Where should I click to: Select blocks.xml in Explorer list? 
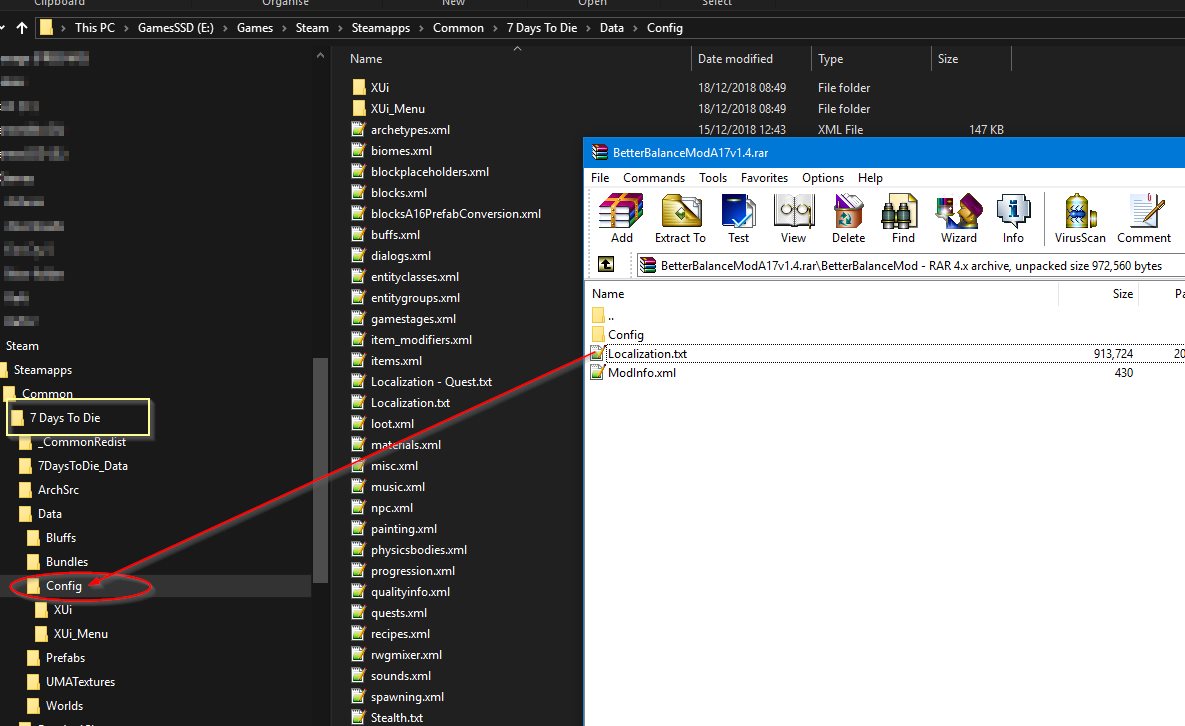398,193
